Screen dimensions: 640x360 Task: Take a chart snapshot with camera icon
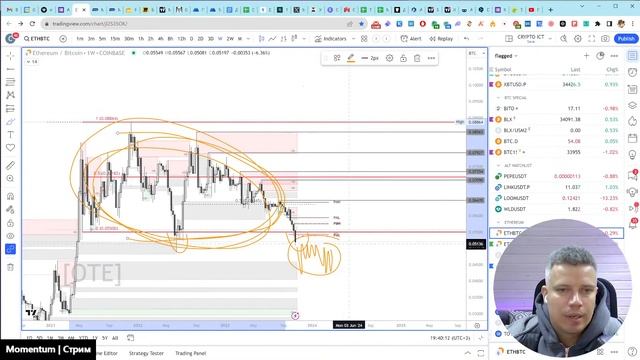(x=605, y=38)
